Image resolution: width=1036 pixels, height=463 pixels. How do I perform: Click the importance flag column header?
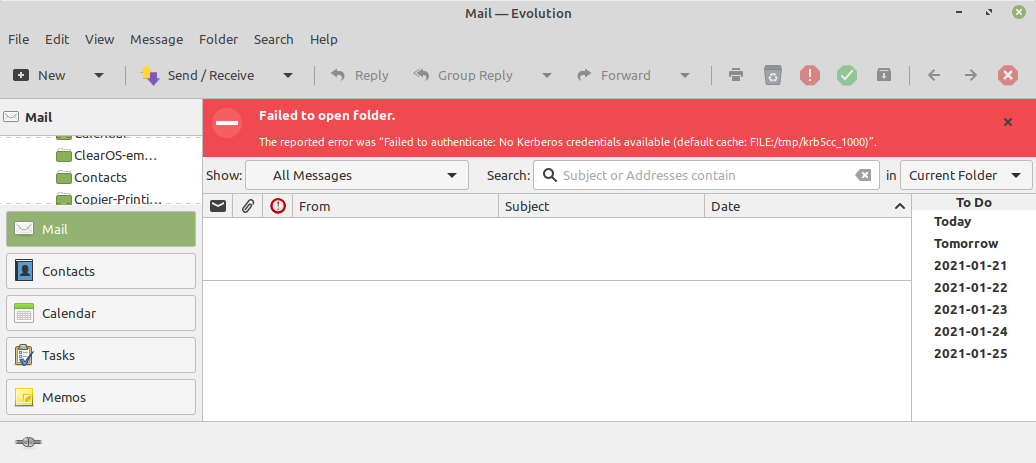[x=278, y=206]
